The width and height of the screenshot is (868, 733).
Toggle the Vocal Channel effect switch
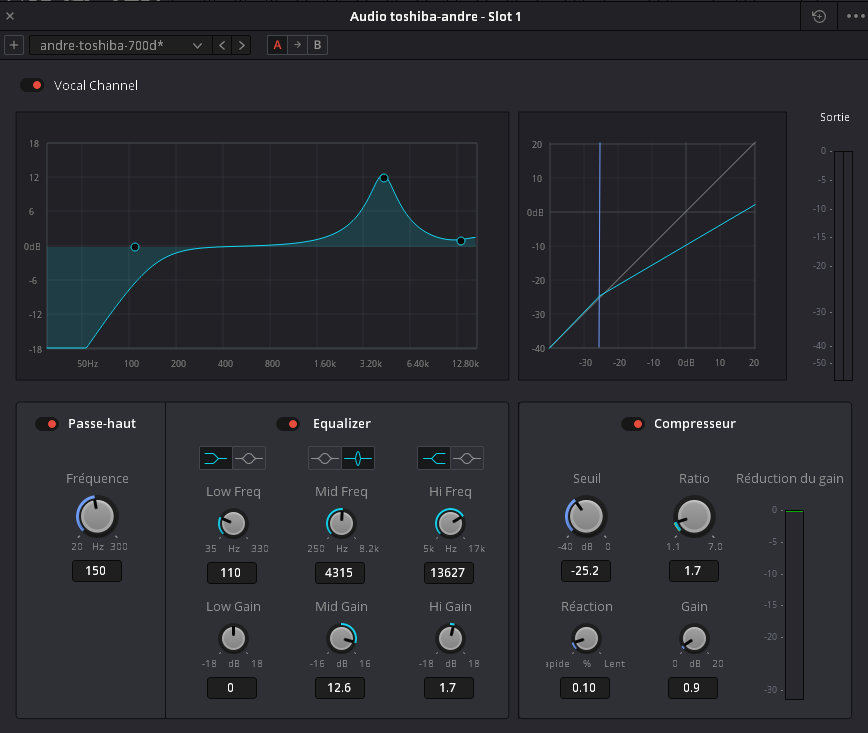[32, 86]
